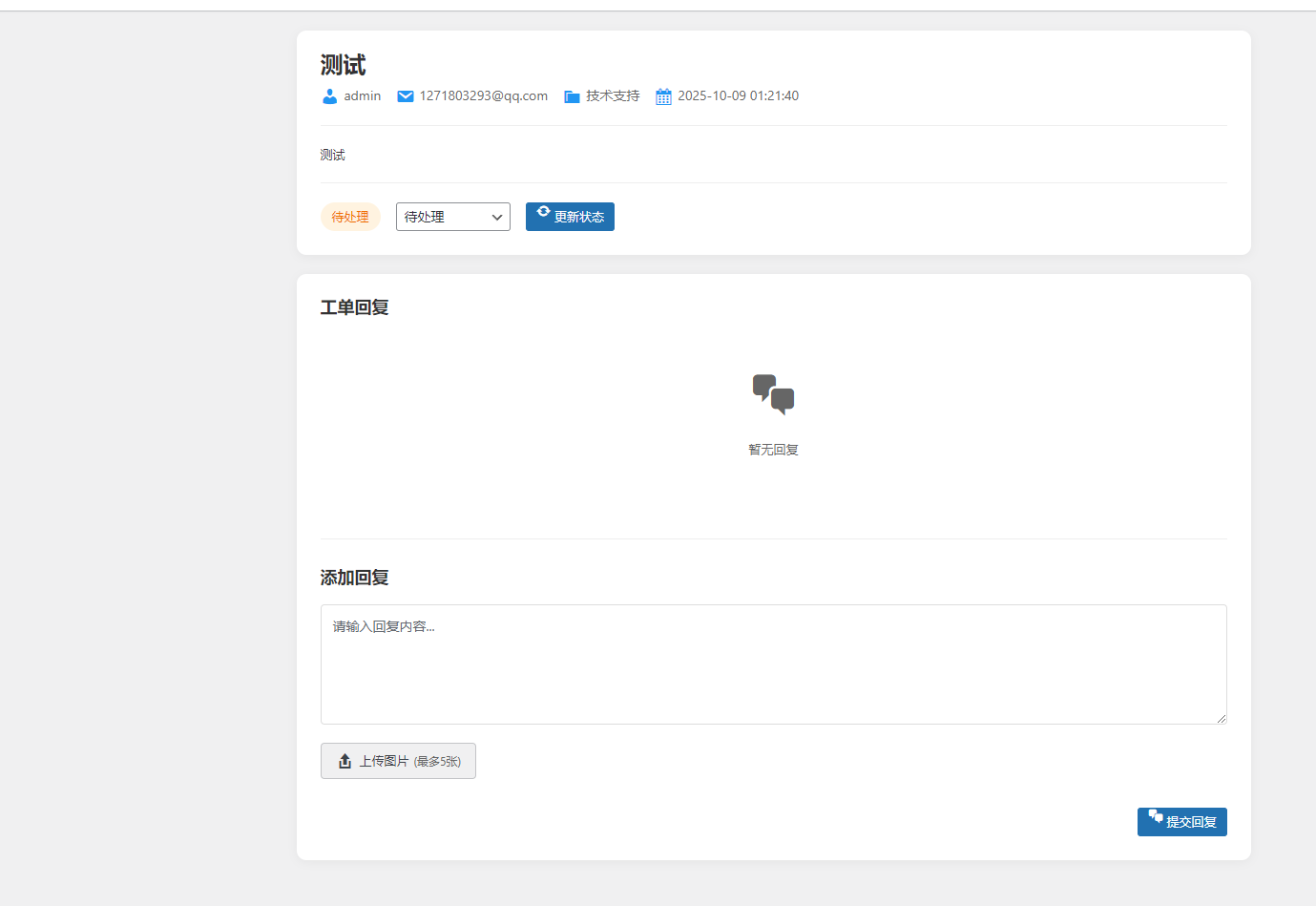The width and height of the screenshot is (1316, 906).
Task: Click the textarea resize handle corner
Action: (1221, 718)
